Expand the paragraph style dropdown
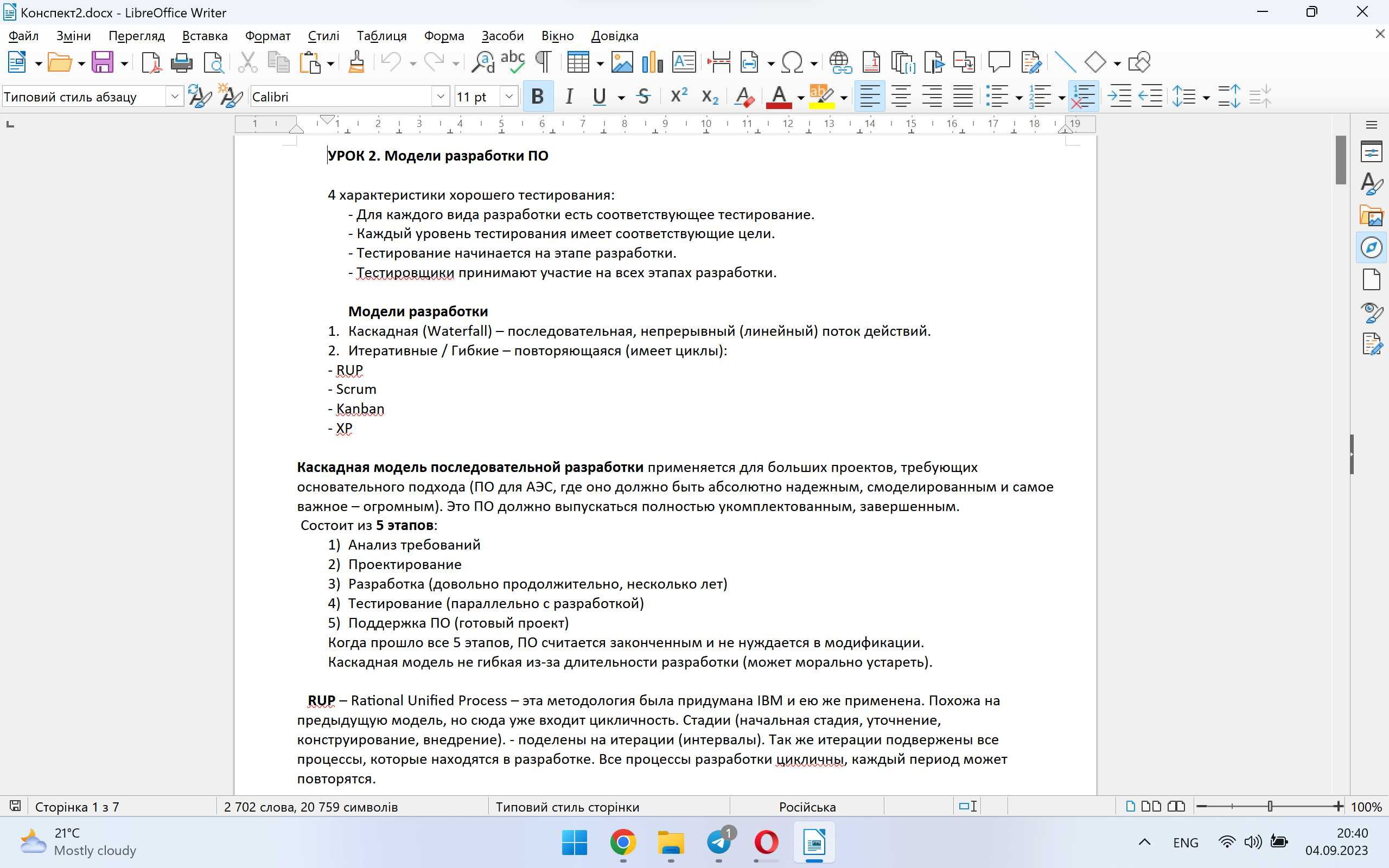Image resolution: width=1389 pixels, height=868 pixels. 175,97
